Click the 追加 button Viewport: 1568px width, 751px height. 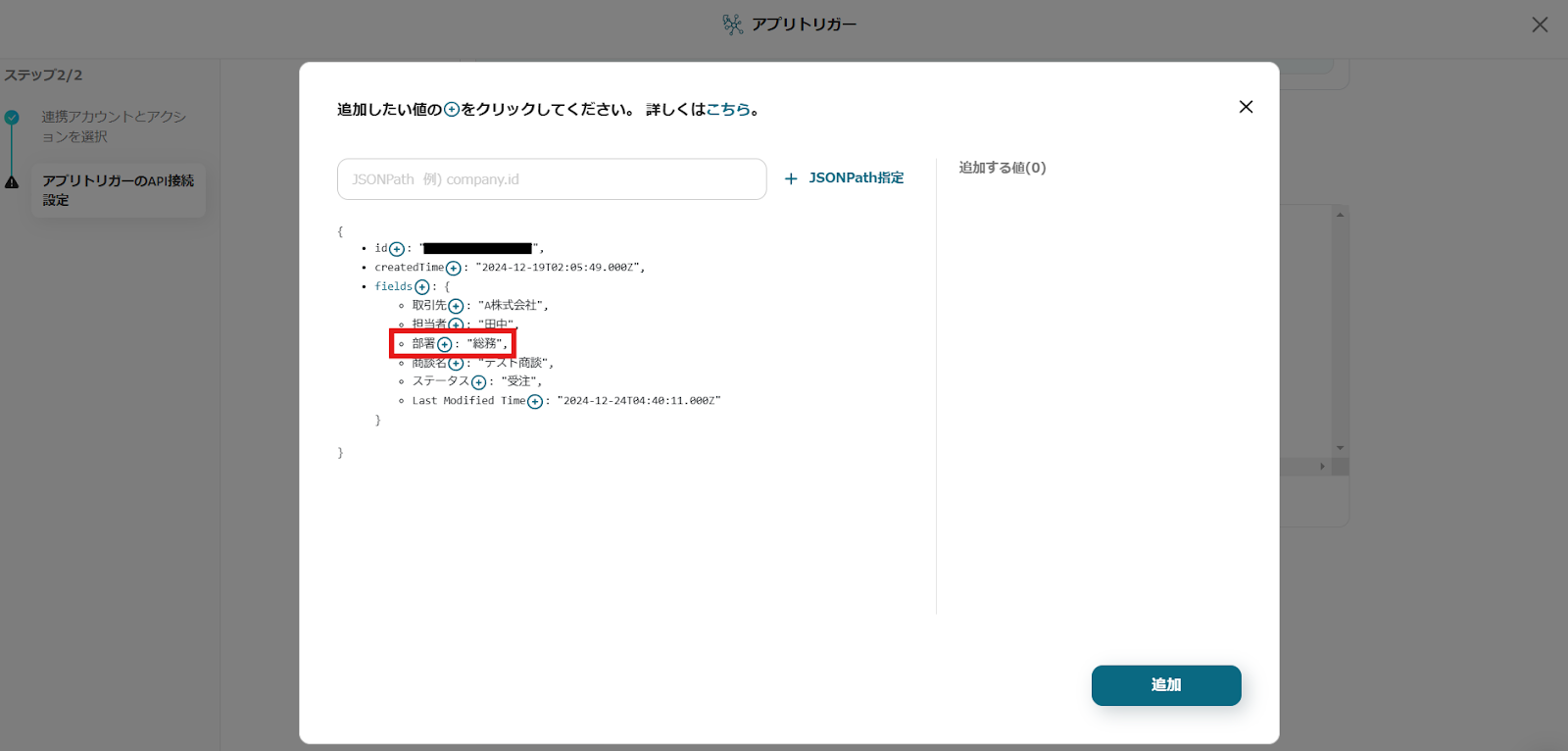[x=1166, y=685]
